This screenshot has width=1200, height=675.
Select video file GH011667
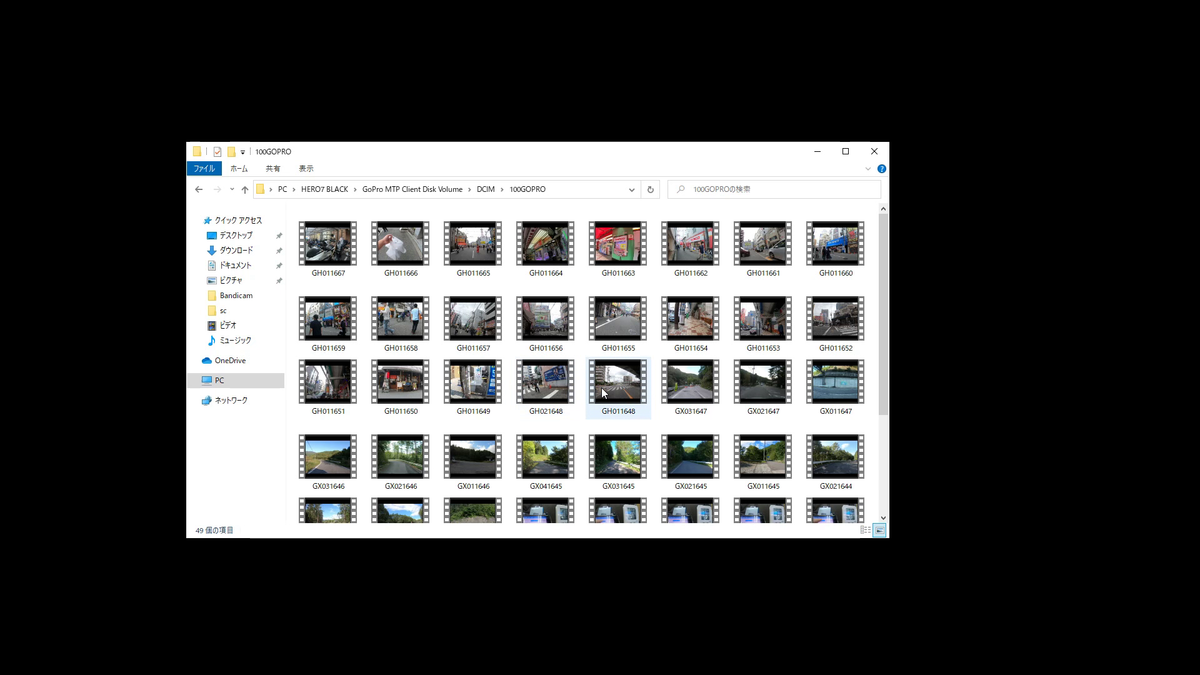[328, 250]
